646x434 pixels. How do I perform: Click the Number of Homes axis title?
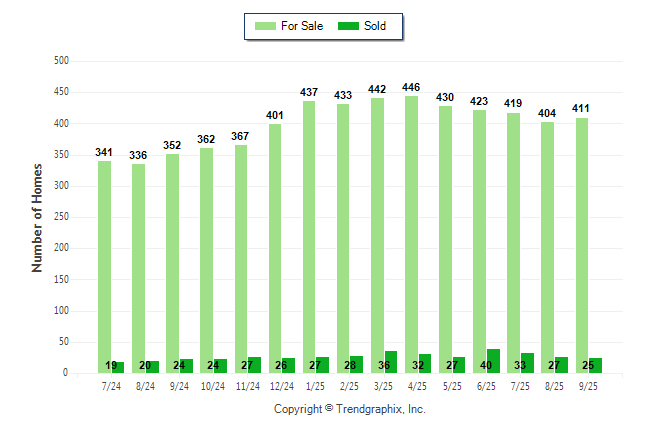coord(37,217)
